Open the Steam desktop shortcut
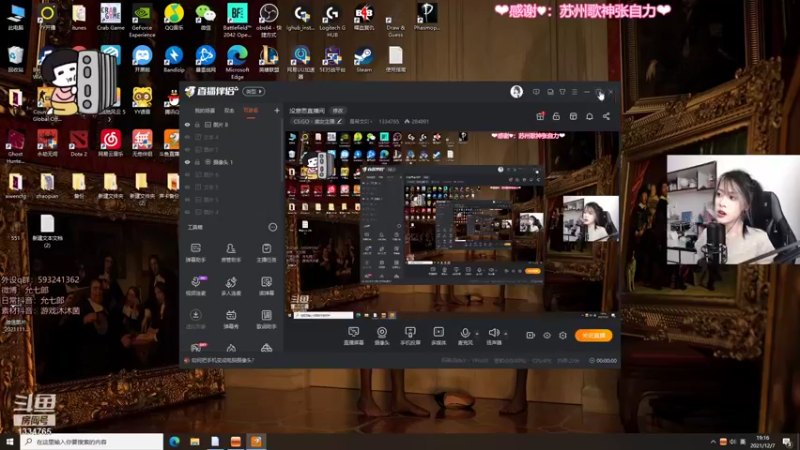The height and width of the screenshot is (450, 800). pyautogui.click(x=364, y=60)
